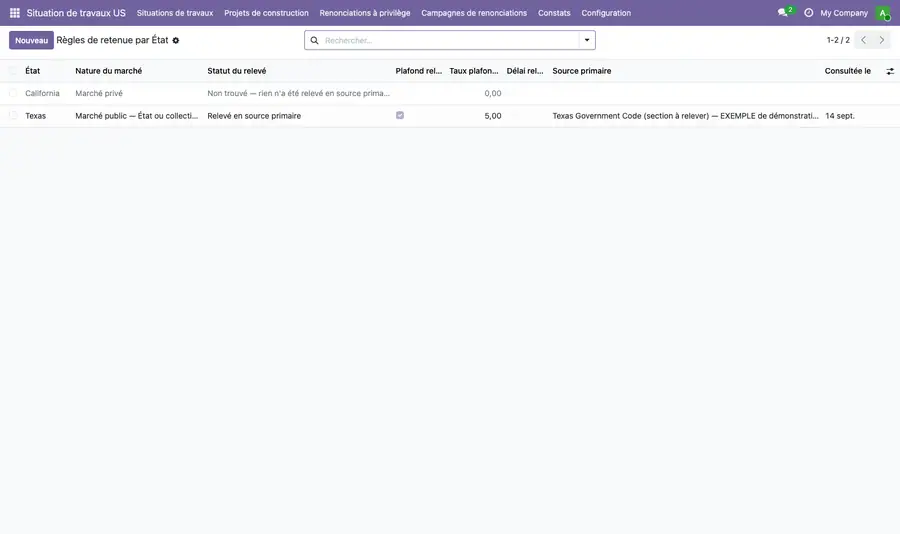
Task: Click the Nouveau button
Action: click(31, 40)
